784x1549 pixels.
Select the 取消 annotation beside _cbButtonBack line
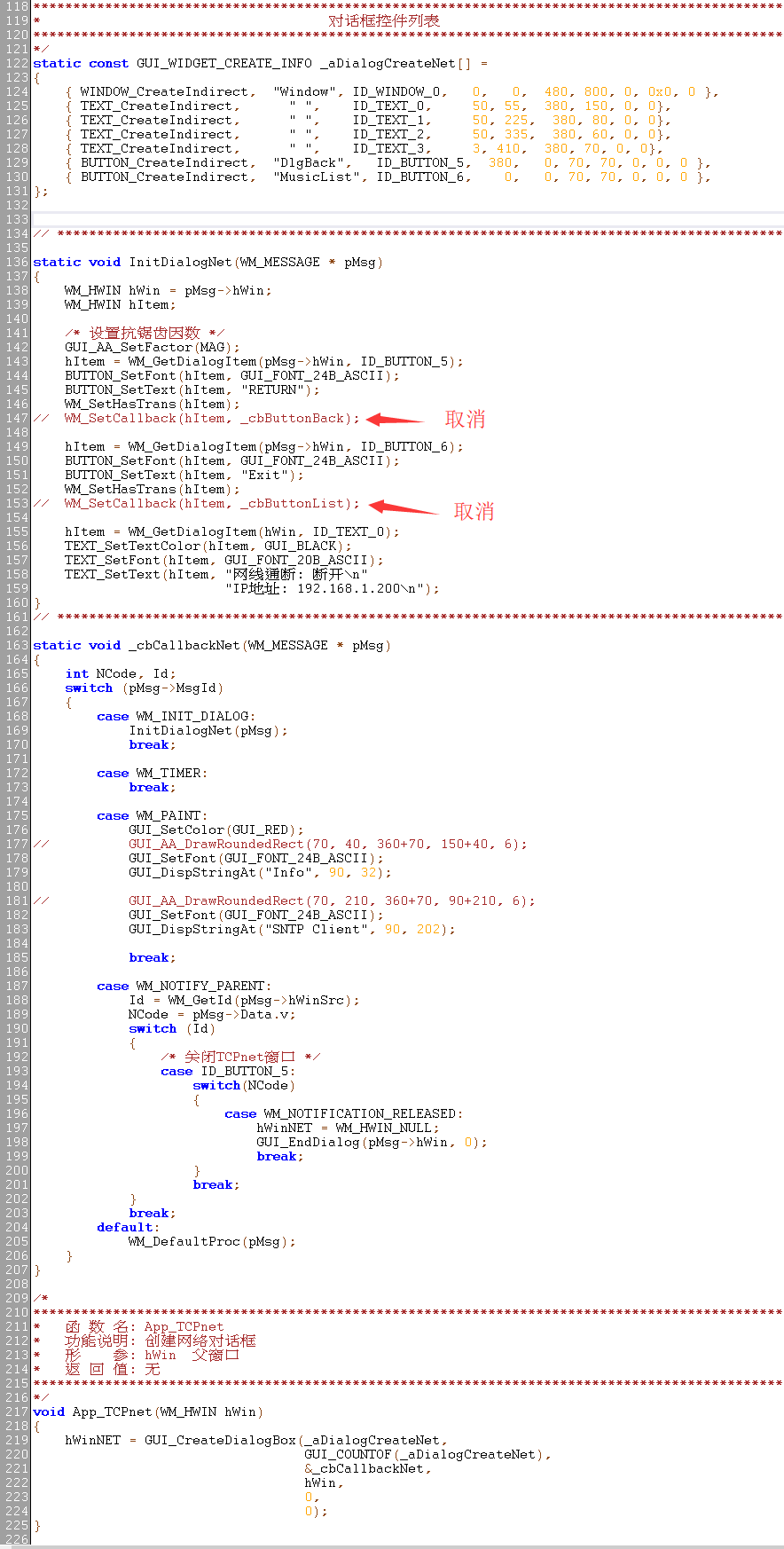465,420
